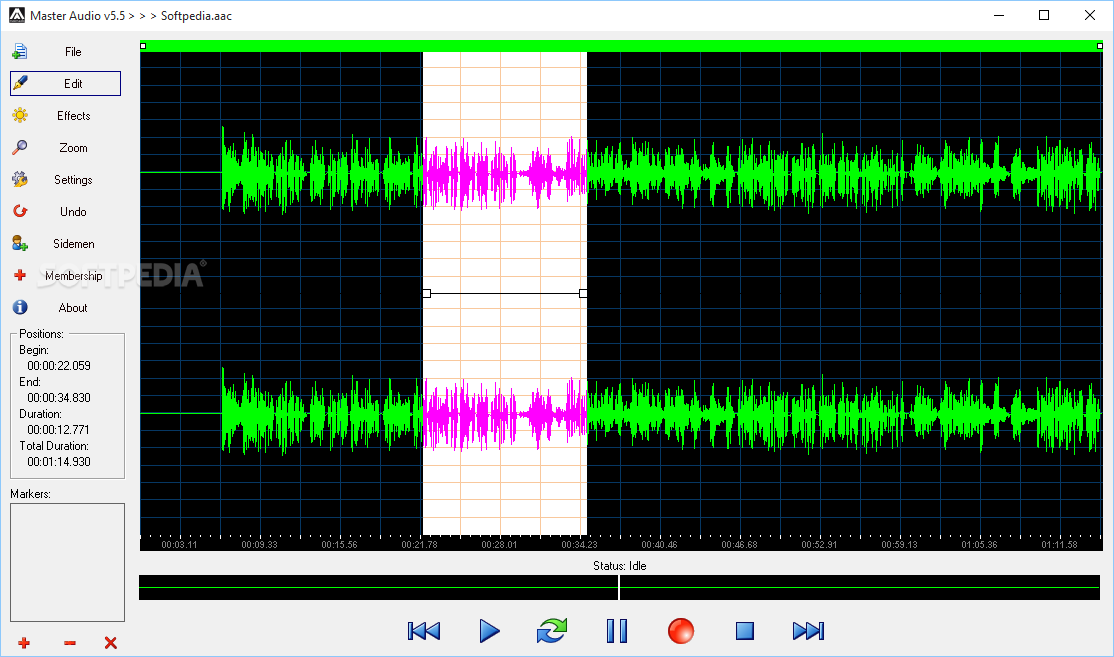1114x657 pixels.
Task: Click the Effects sun icon
Action: click(20, 116)
